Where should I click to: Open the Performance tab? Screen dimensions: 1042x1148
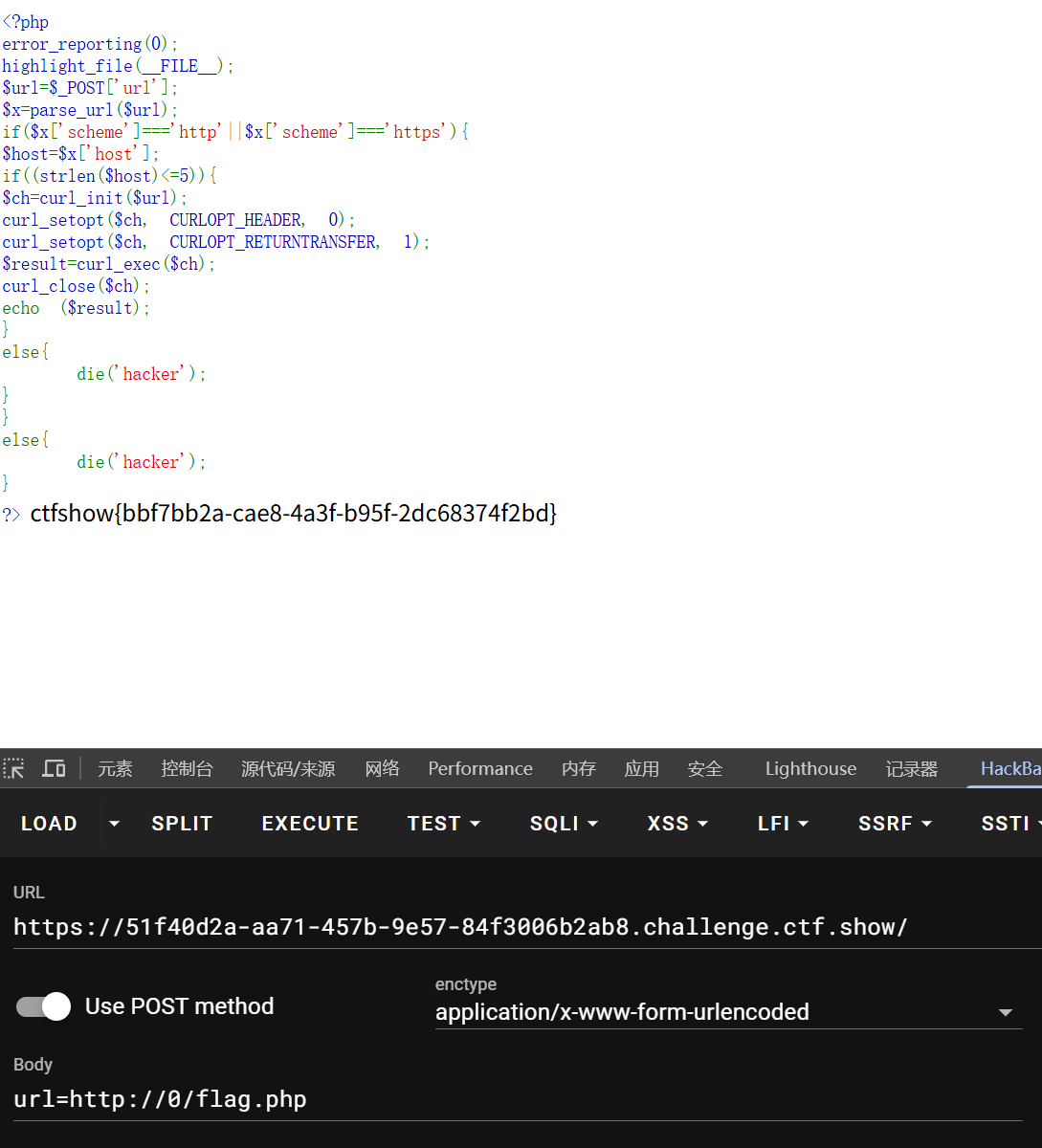point(480,769)
